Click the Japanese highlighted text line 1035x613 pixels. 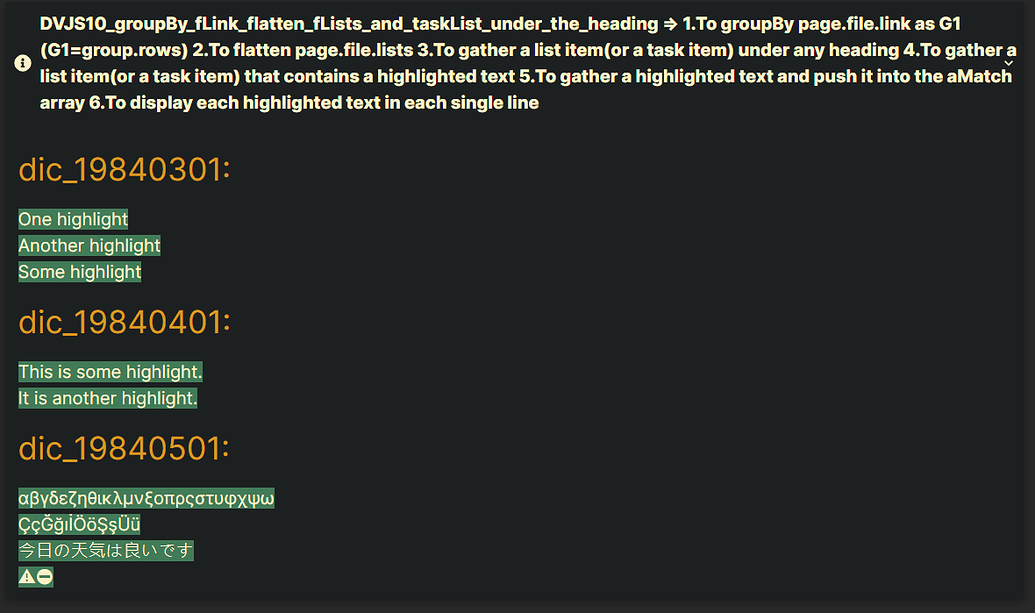click(x=106, y=550)
